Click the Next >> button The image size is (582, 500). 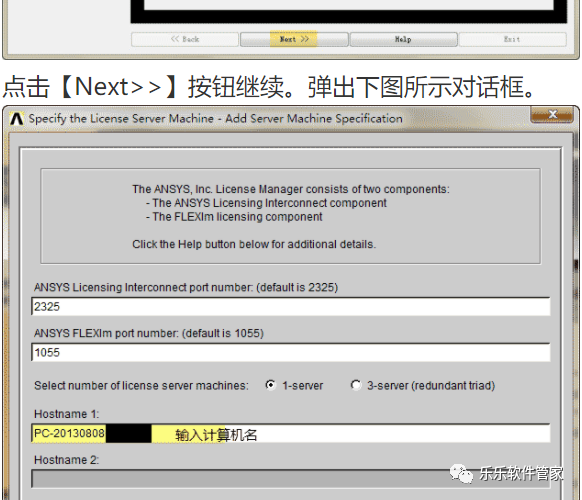[x=294, y=39]
